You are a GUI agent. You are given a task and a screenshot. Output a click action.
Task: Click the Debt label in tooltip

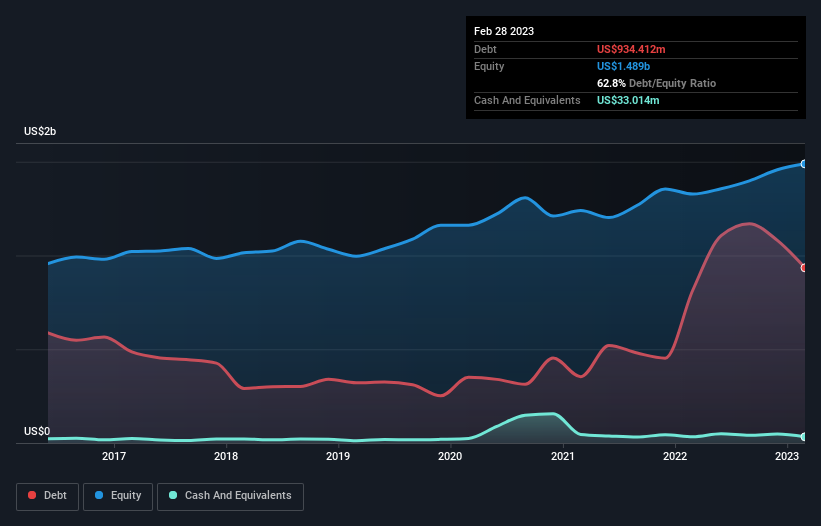(485, 49)
